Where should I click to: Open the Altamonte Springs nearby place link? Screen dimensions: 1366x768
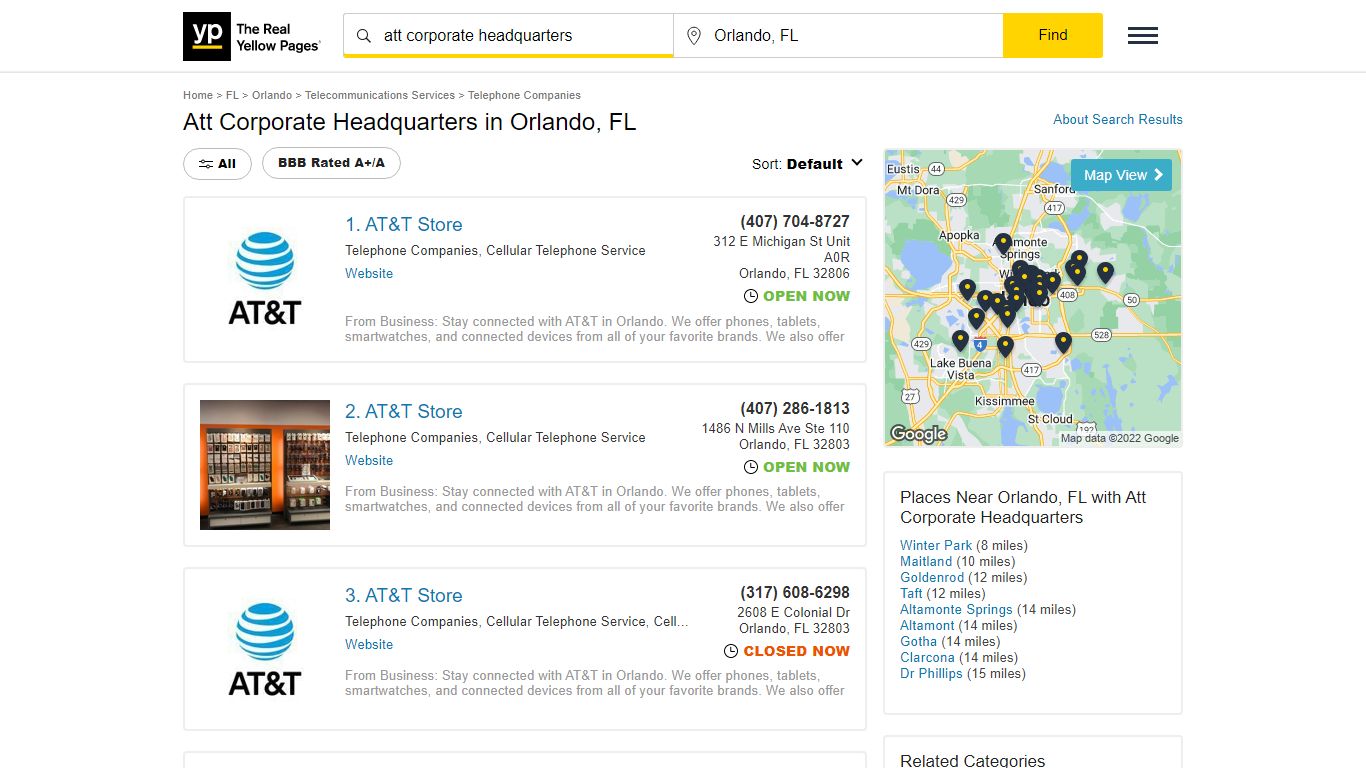tap(956, 610)
